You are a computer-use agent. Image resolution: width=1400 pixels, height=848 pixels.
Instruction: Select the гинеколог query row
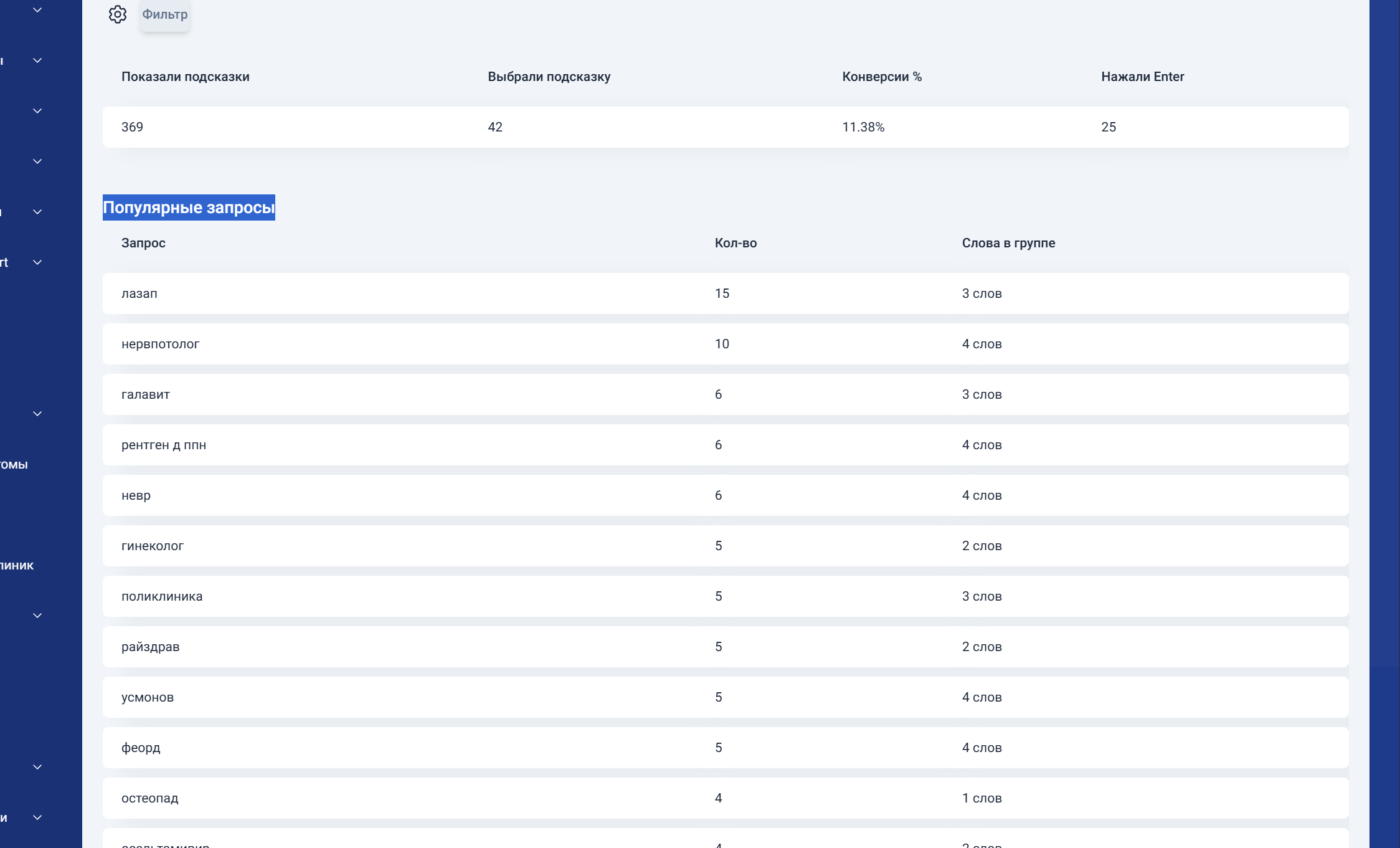click(726, 546)
